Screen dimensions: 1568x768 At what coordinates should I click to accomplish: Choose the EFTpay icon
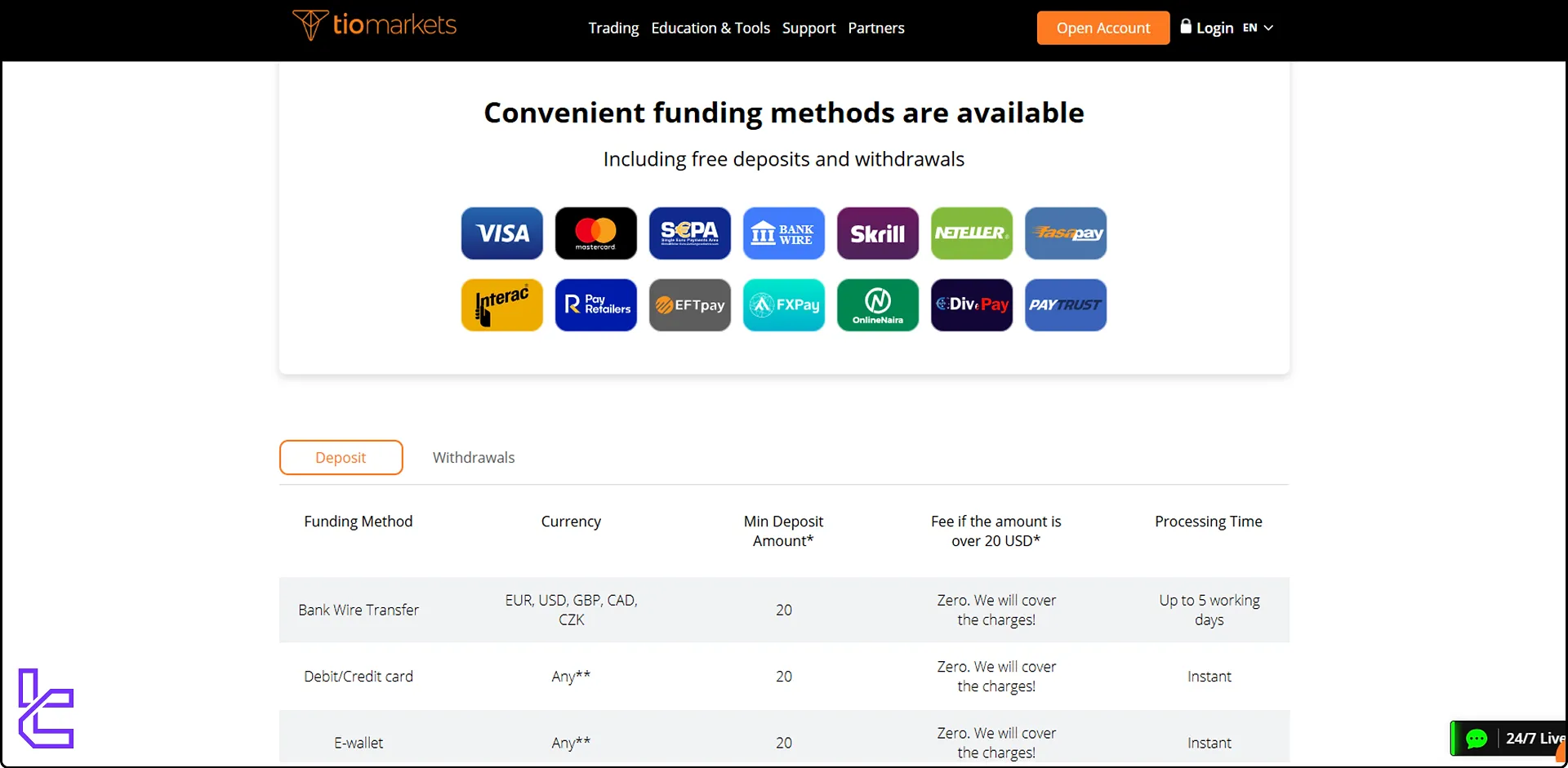tap(690, 305)
